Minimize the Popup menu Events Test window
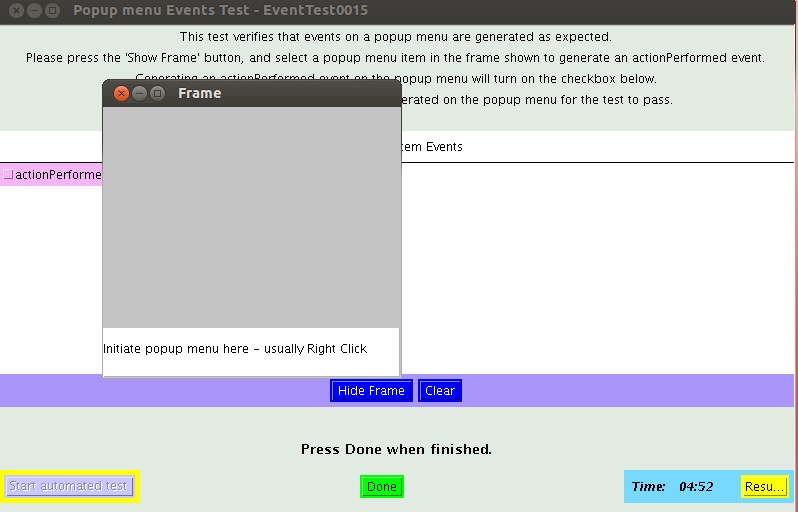Screen dimensions: 798x512 pyautogui.click(x=34, y=10)
